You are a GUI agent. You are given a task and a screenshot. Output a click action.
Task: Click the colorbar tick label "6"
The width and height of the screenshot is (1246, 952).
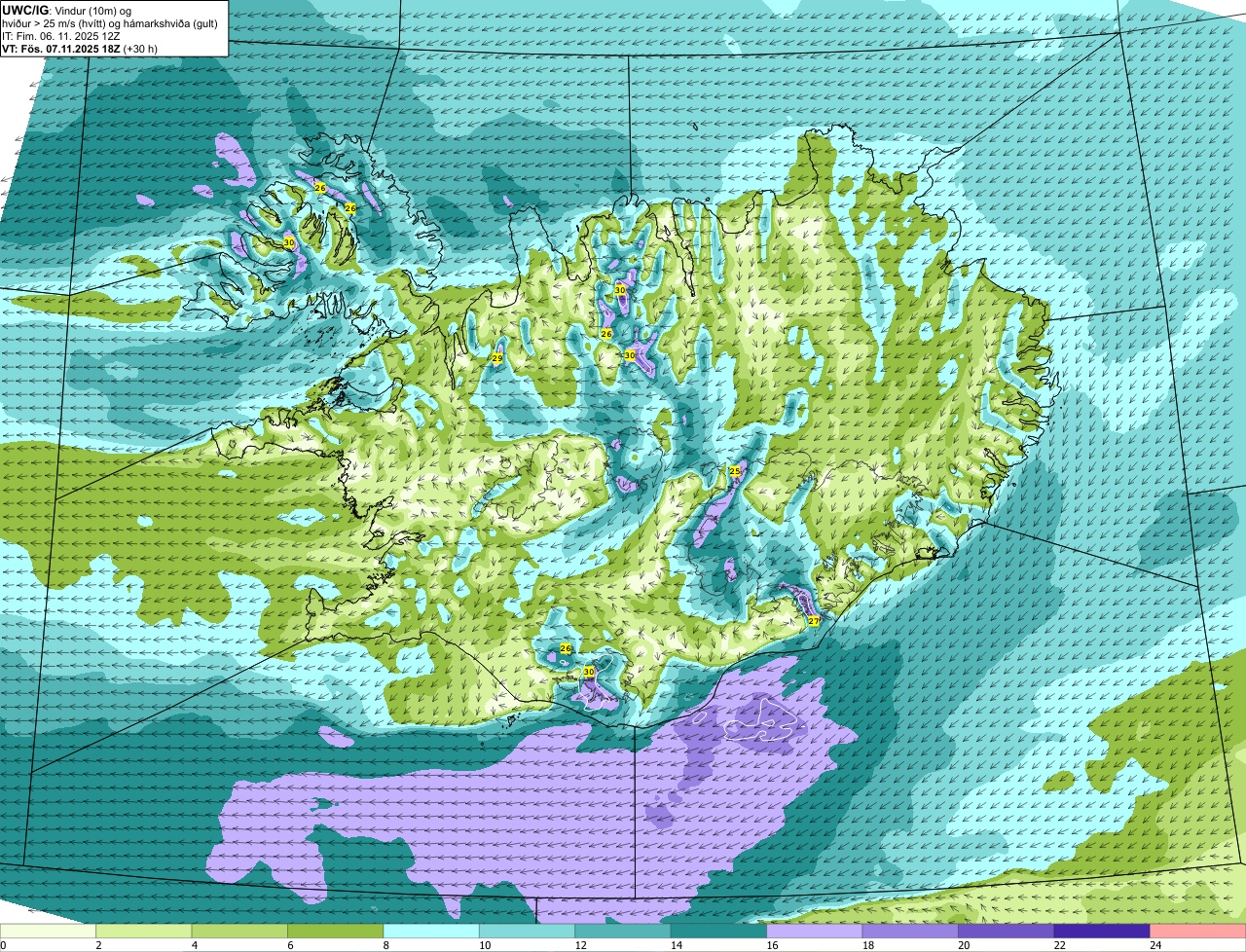coord(290,945)
